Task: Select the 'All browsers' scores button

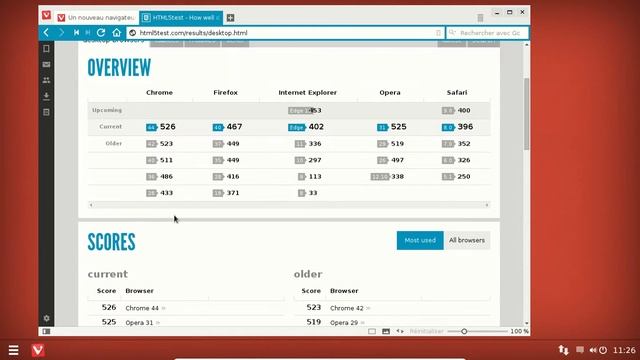Action: [x=467, y=240]
